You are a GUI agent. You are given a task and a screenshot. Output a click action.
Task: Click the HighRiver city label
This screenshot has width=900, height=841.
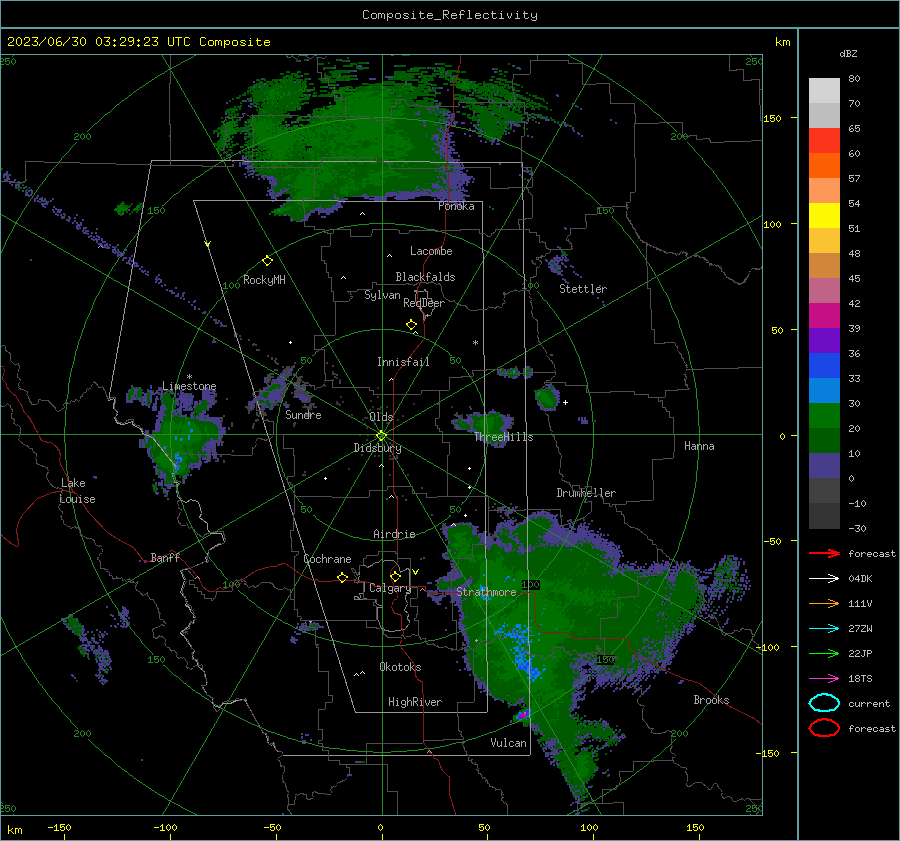point(415,702)
